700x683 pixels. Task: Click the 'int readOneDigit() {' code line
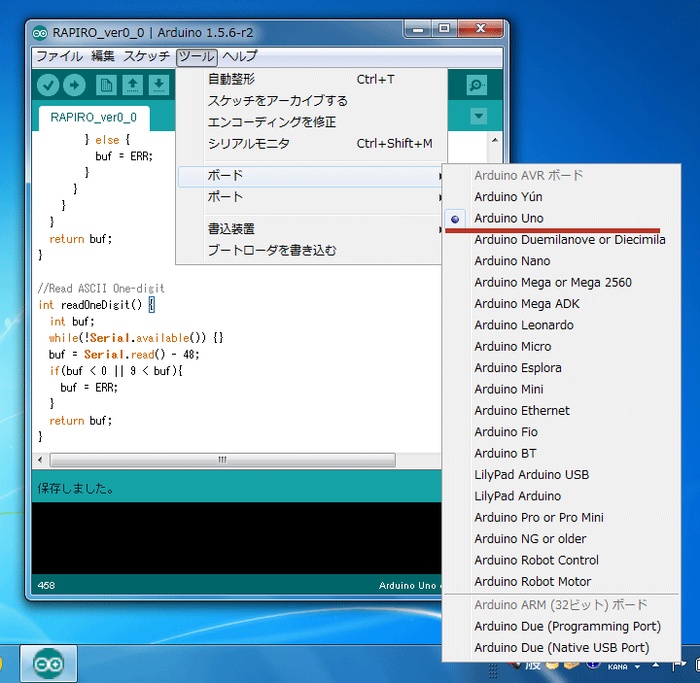click(96, 305)
